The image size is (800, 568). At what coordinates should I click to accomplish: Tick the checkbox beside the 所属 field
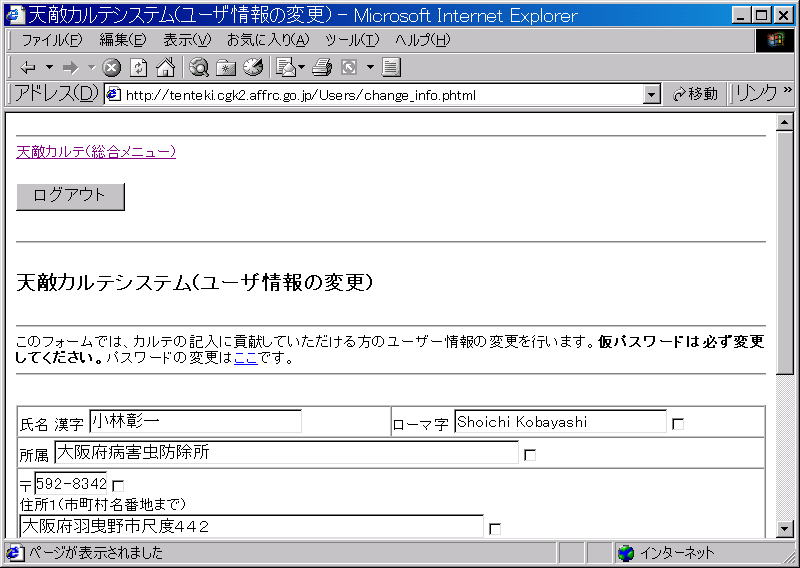[530, 455]
